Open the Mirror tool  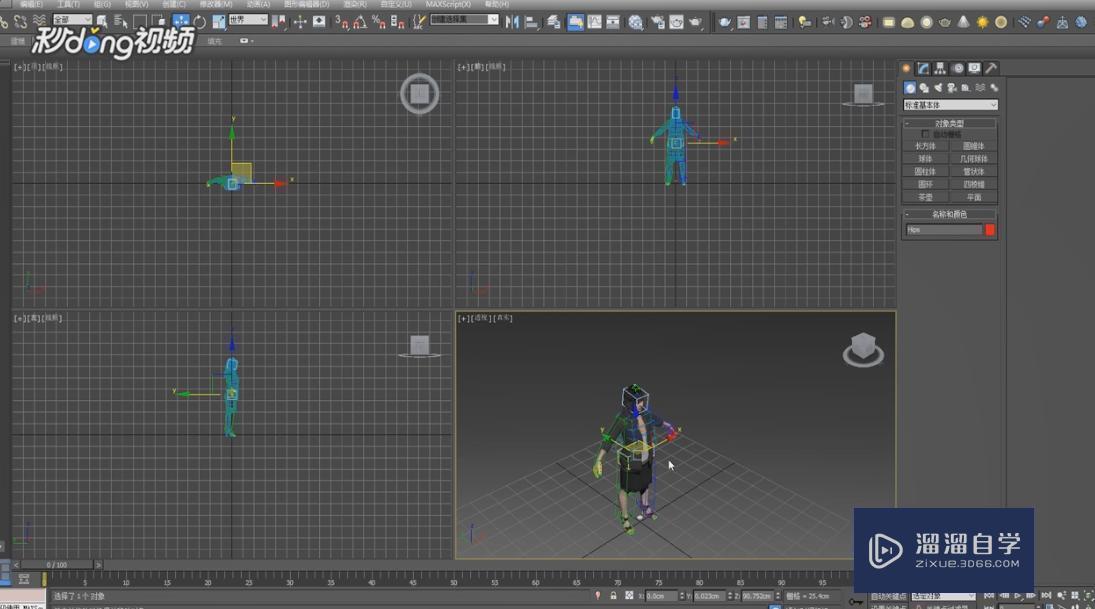pyautogui.click(x=513, y=20)
